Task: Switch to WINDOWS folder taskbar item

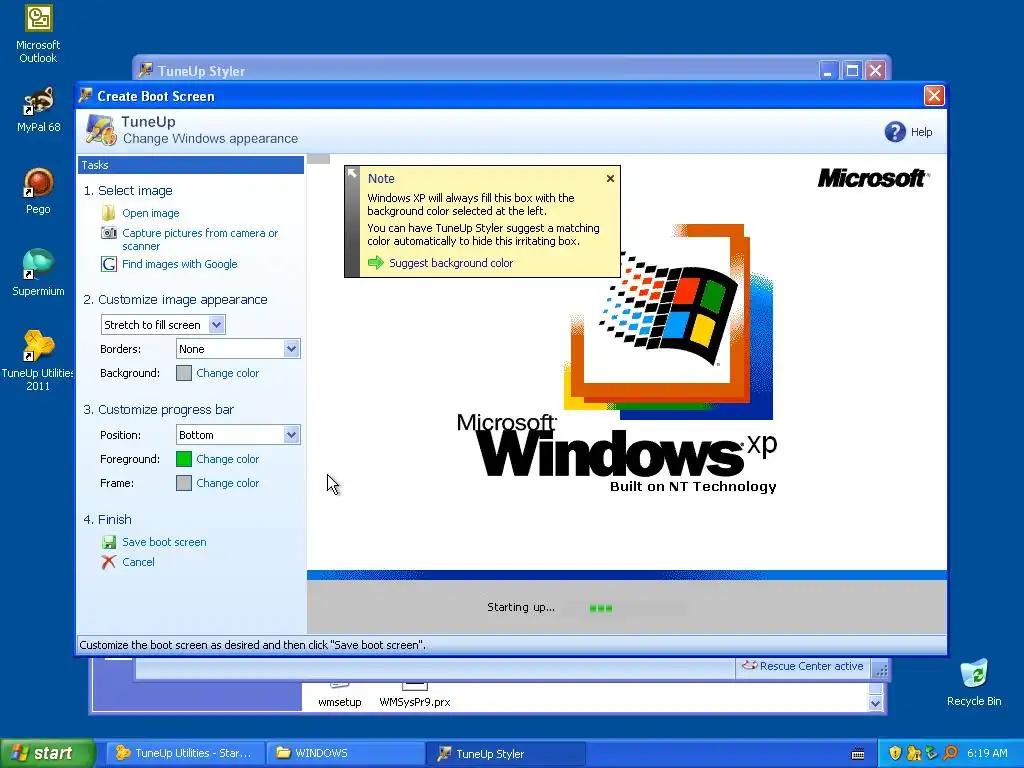Action: 345,753
